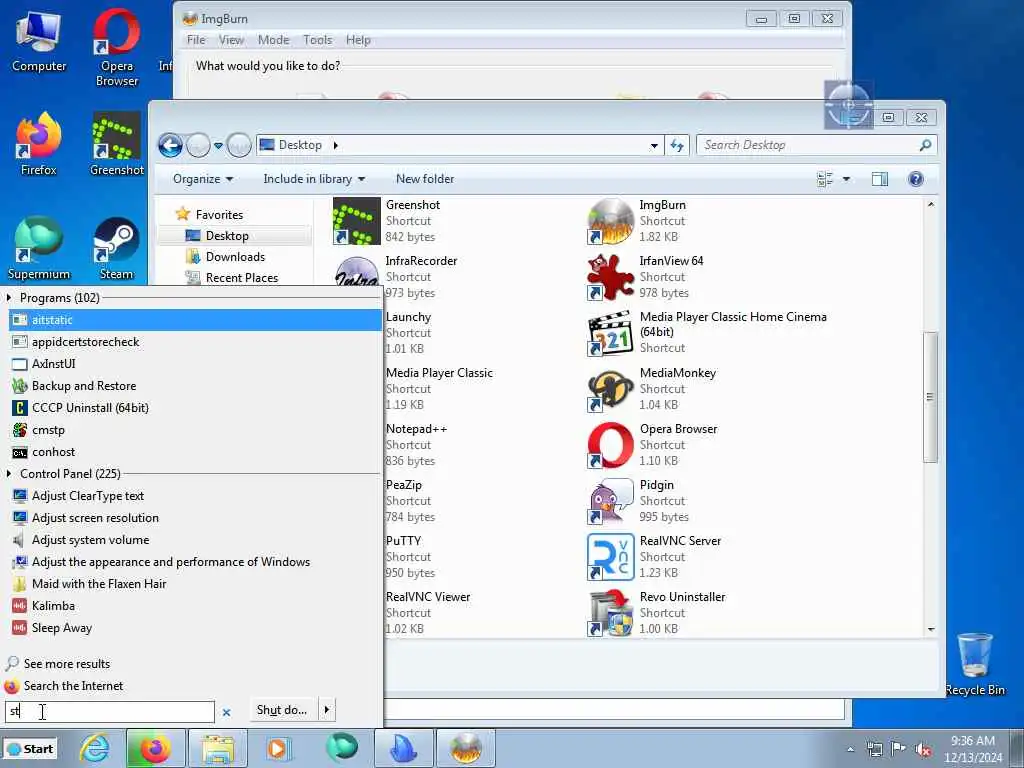
Task: Select IrfanView 64 shortcut icon
Action: 610,277
